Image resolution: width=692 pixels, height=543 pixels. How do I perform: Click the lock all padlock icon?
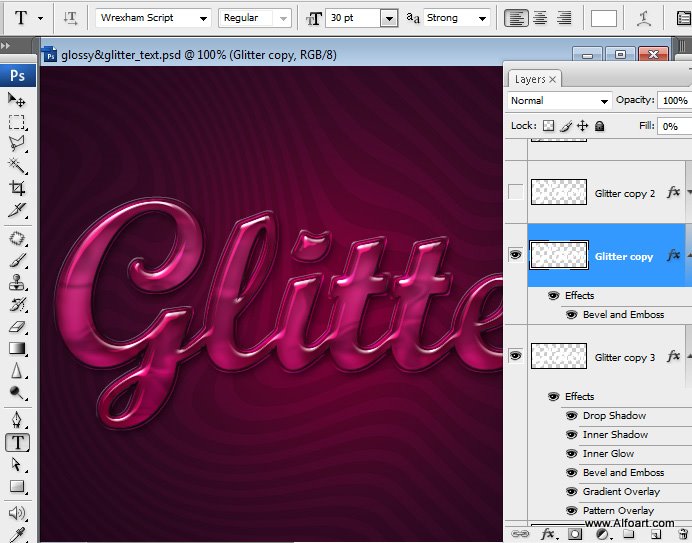pyautogui.click(x=600, y=126)
